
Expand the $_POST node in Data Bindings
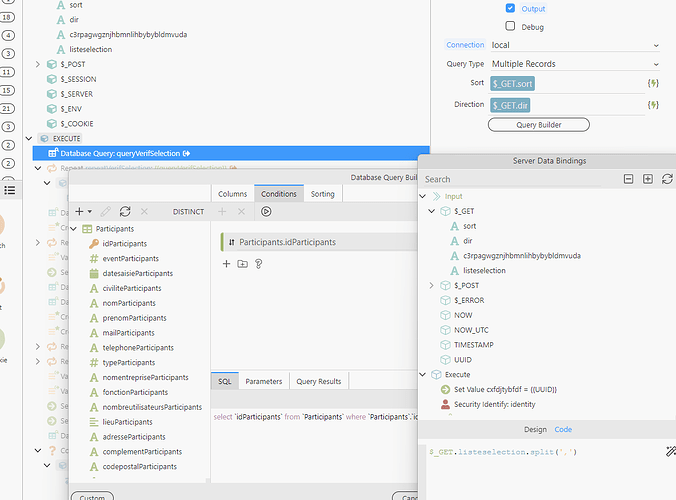(x=432, y=285)
